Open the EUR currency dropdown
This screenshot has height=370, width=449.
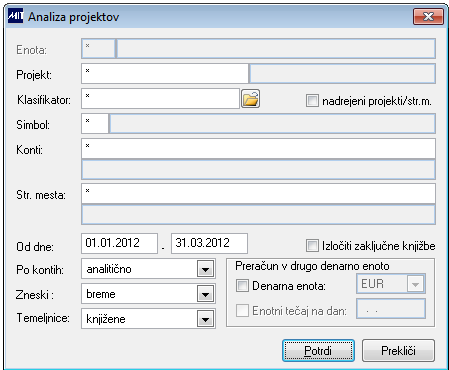click(x=415, y=284)
